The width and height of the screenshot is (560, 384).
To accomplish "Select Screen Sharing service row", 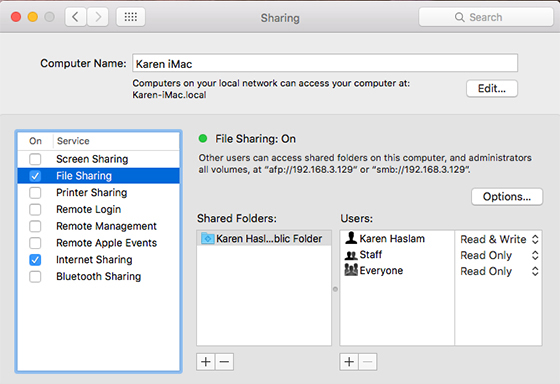I will [99, 159].
